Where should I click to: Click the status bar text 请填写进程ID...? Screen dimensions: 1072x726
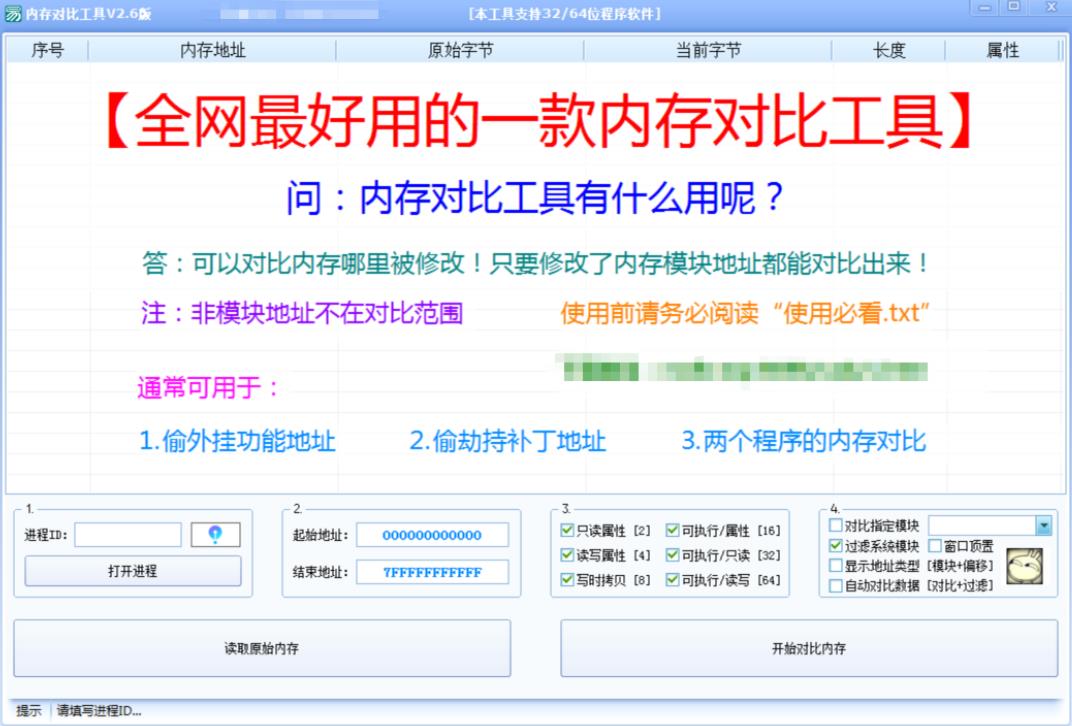(99, 711)
